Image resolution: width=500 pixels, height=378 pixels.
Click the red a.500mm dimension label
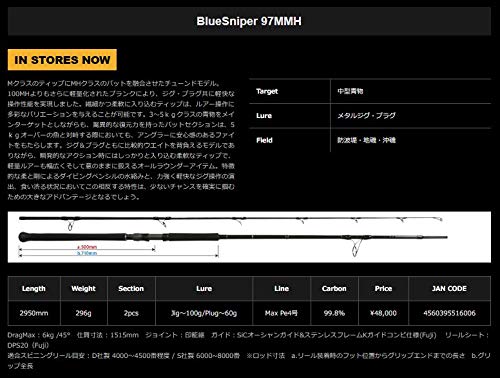pos(87,247)
